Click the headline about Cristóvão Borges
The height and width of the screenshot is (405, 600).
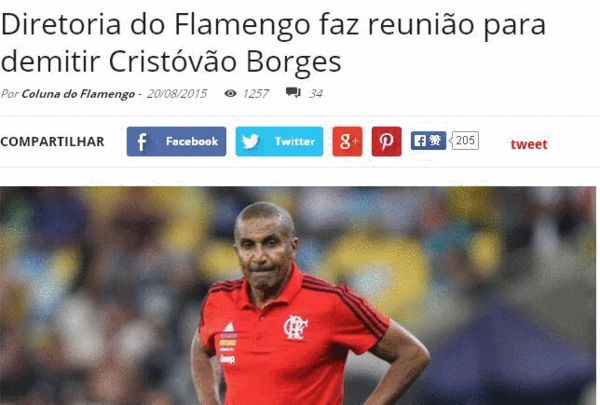pos(273,43)
